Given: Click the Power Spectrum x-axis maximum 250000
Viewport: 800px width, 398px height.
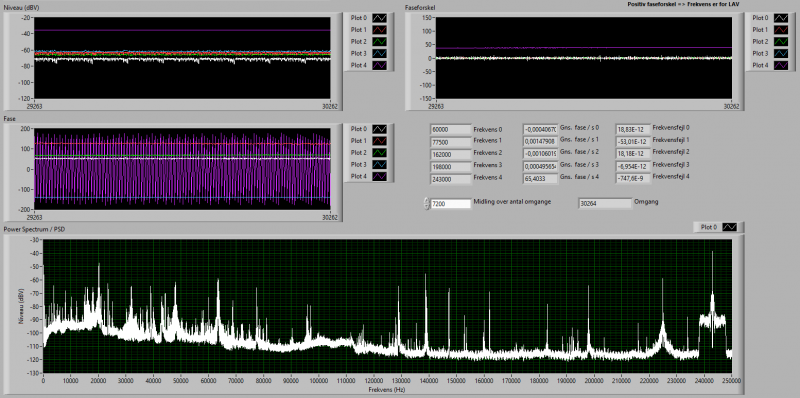Looking at the screenshot, I should [x=732, y=380].
